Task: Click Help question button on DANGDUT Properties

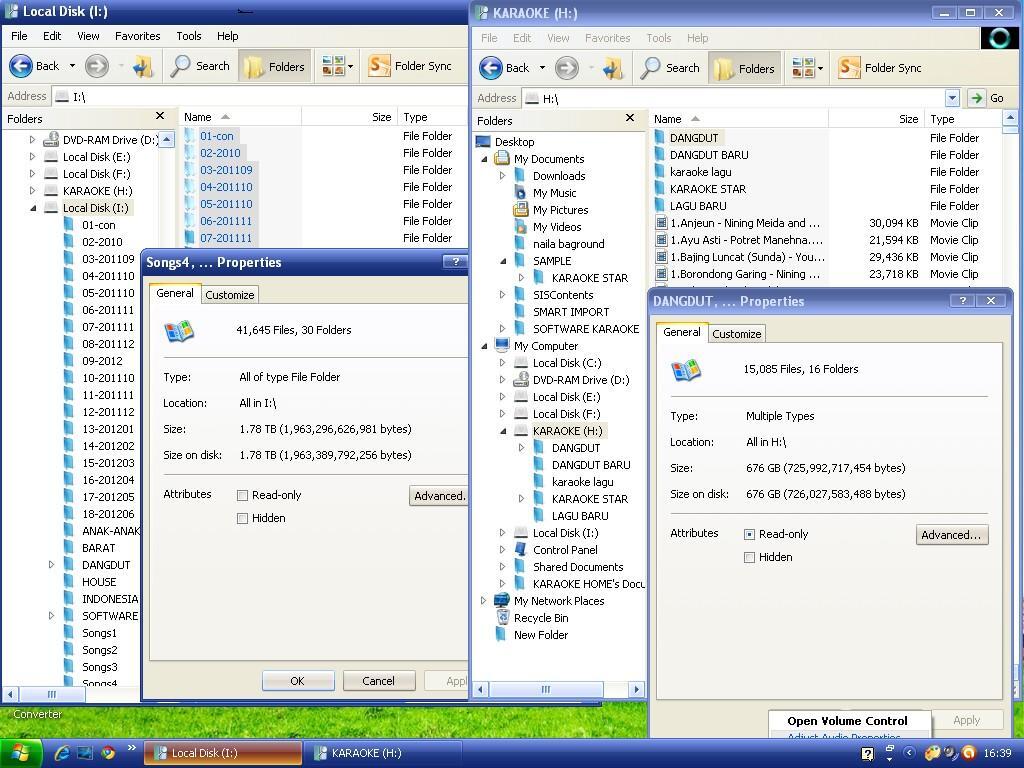Action: [962, 300]
